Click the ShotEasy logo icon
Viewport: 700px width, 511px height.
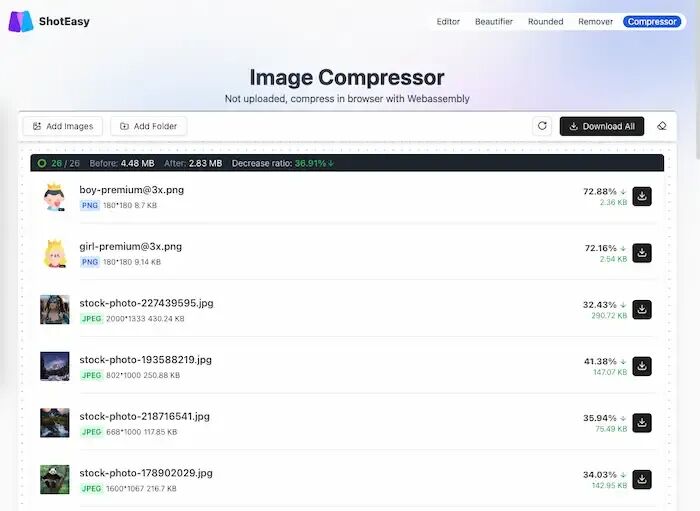pyautogui.click(x=21, y=21)
